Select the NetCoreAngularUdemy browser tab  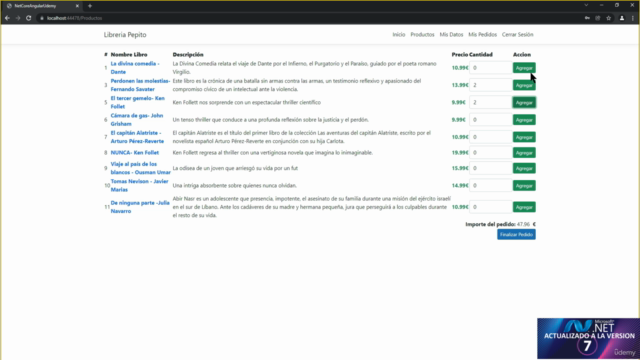tap(42, 6)
